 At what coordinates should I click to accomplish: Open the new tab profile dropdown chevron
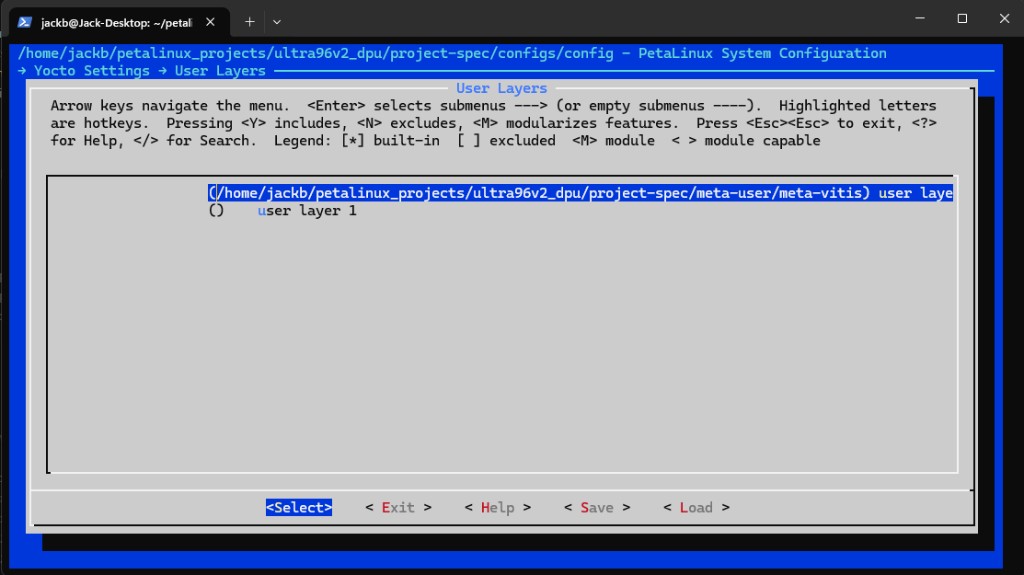click(x=277, y=21)
